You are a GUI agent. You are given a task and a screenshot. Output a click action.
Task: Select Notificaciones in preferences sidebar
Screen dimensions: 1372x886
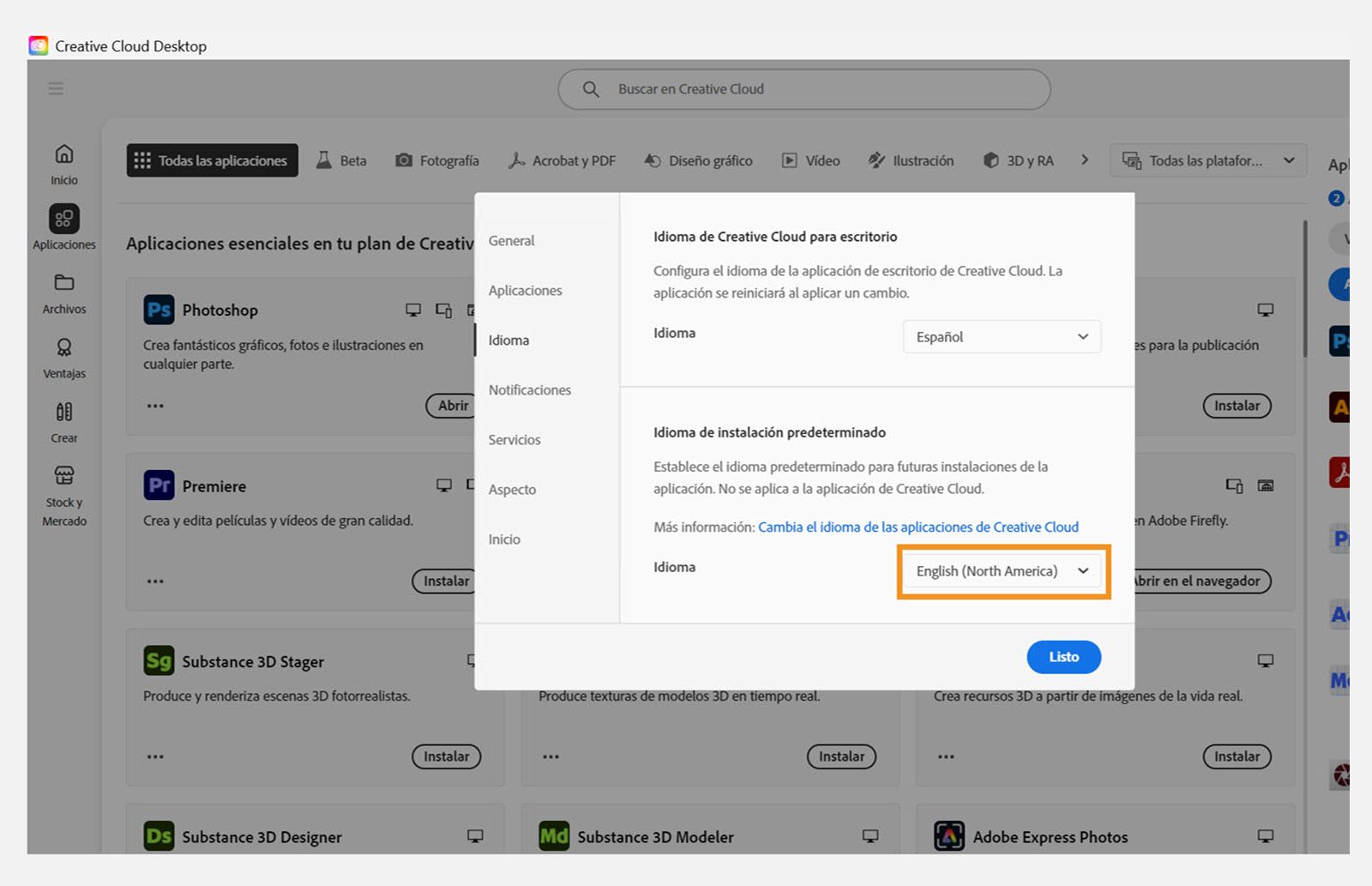529,390
